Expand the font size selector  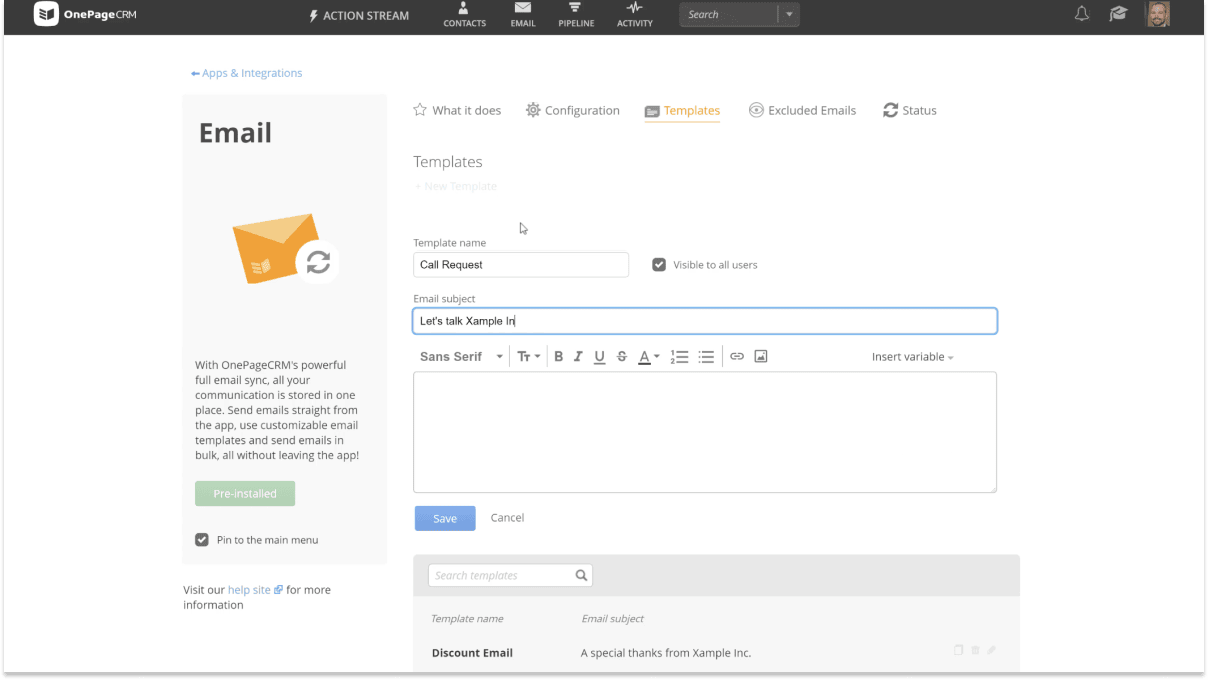click(528, 356)
